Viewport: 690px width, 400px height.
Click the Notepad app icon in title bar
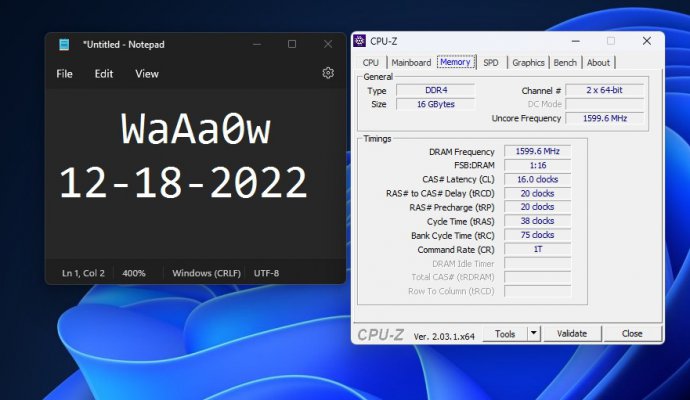(64, 44)
